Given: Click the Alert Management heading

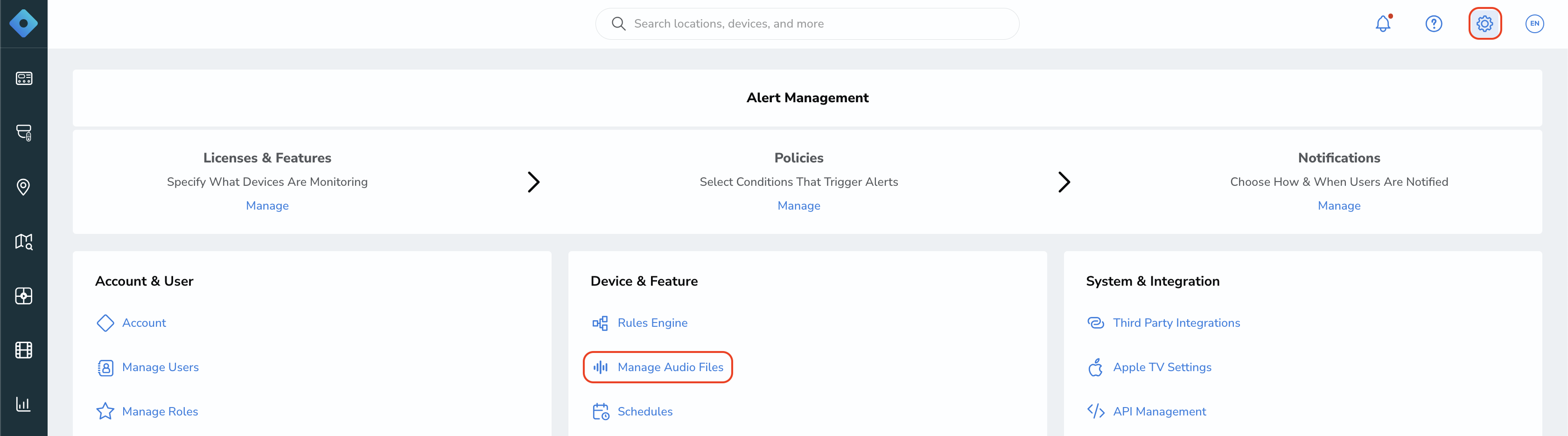Looking at the screenshot, I should tap(807, 98).
